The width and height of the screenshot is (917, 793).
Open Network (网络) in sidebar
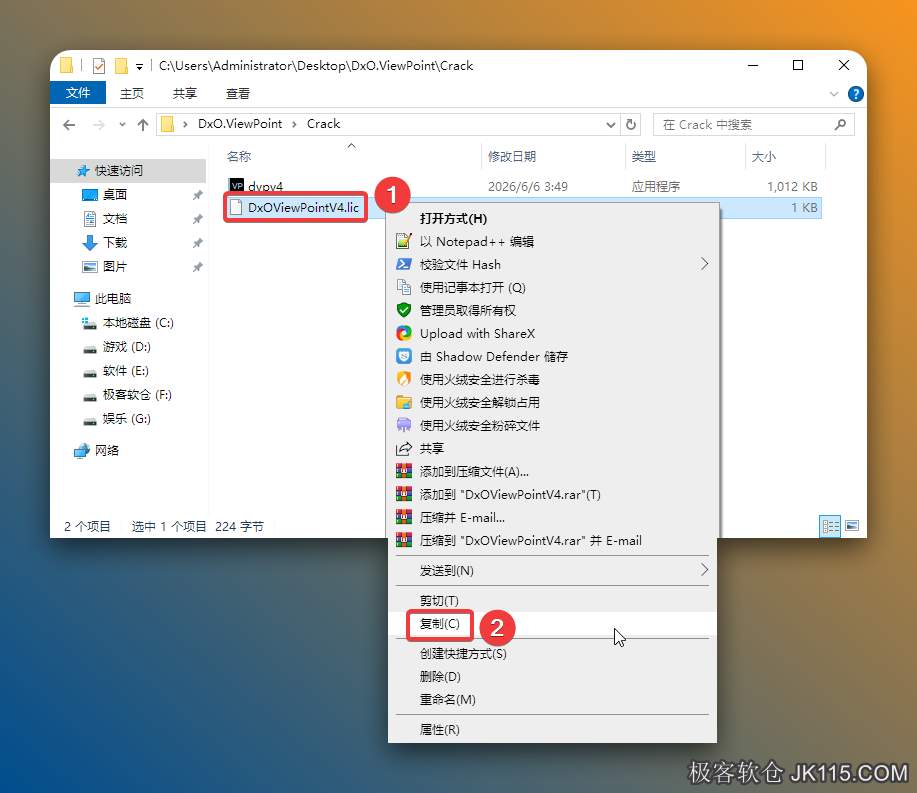click(x=107, y=450)
